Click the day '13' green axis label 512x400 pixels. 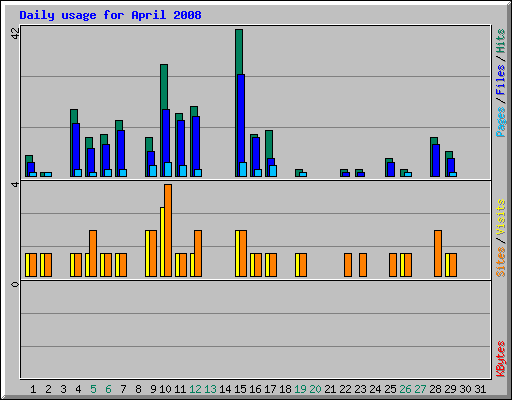click(210, 389)
